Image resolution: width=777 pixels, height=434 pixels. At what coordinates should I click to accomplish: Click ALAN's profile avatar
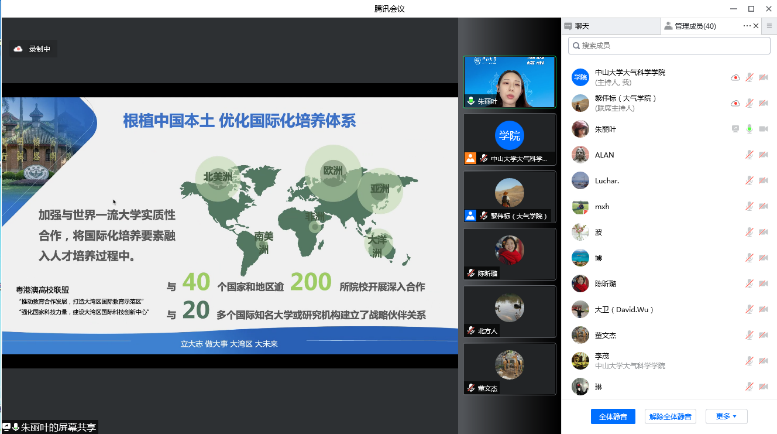(579, 155)
